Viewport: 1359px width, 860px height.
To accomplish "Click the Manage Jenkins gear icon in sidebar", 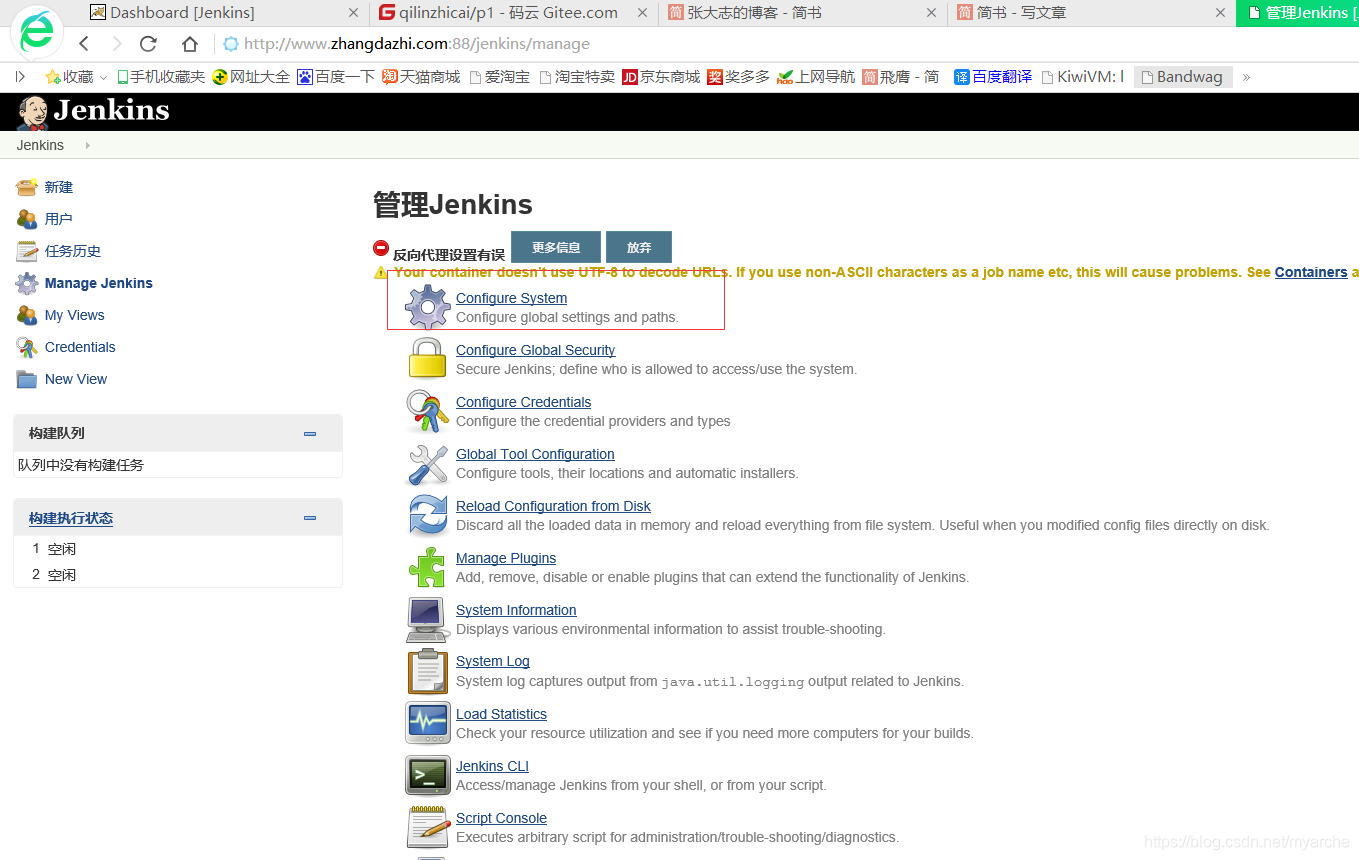I will [x=27, y=283].
